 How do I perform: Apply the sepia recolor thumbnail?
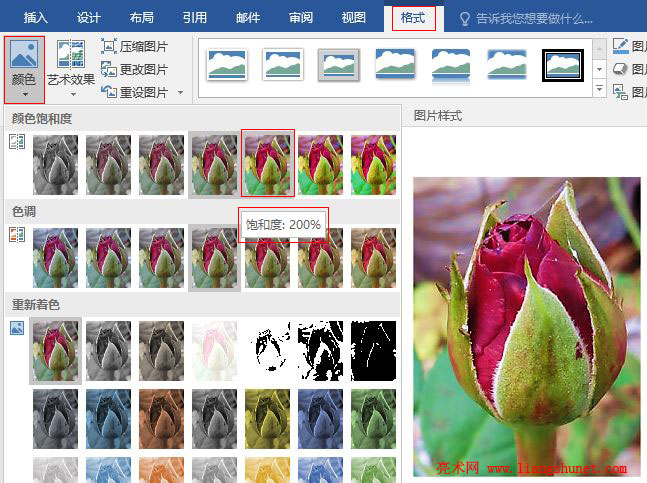coord(161,351)
